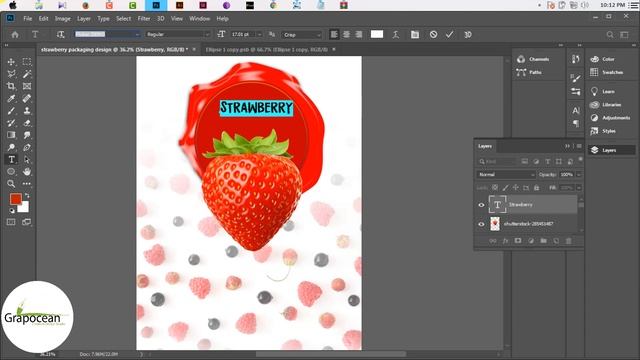Commit current text edits with checkmark
The height and width of the screenshot is (360, 640).
coord(449,35)
